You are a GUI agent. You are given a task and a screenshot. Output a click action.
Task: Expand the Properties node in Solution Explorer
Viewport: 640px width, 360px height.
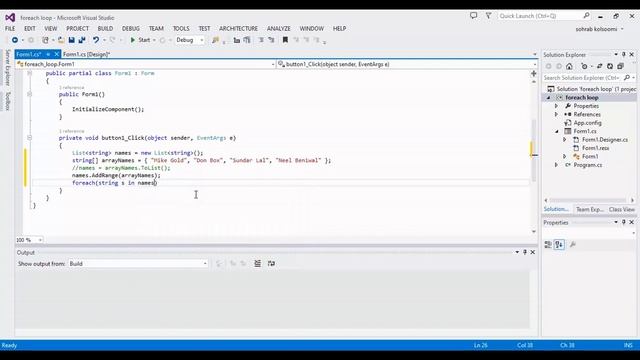[556, 106]
